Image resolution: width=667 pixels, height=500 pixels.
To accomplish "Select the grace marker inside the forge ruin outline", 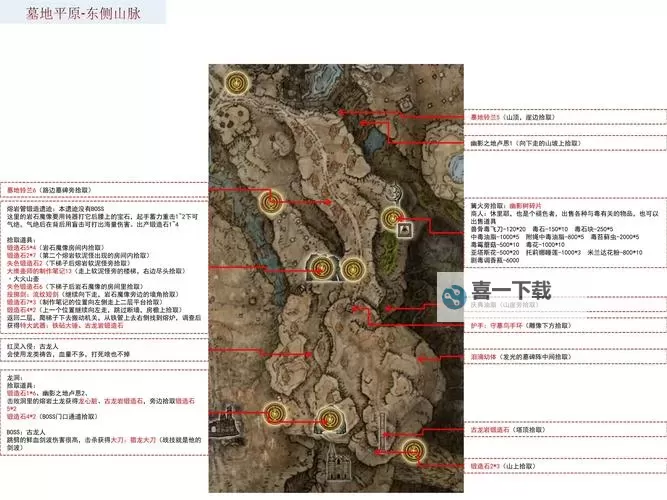I will click(321, 269).
